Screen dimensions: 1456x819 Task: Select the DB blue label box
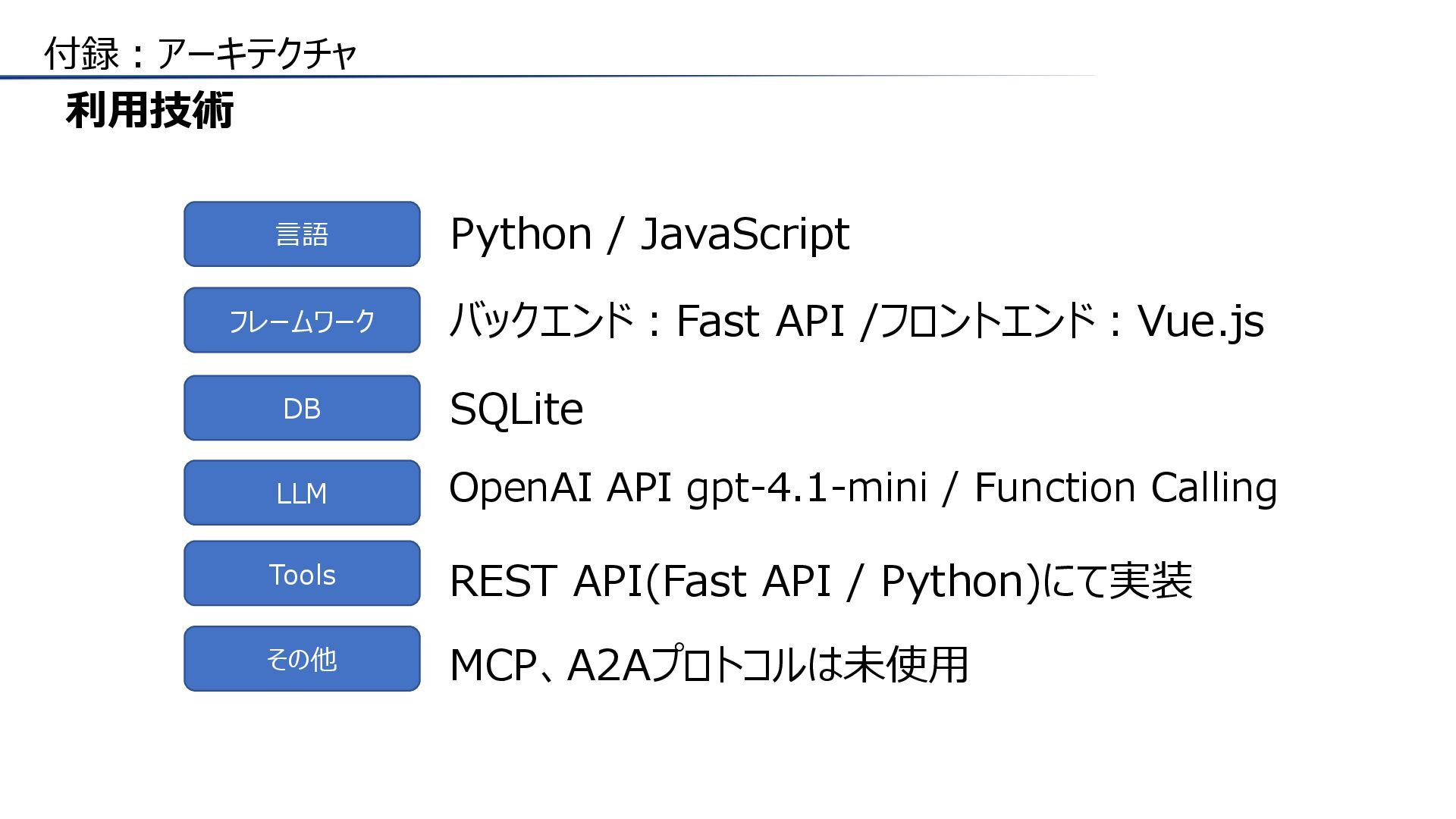click(x=302, y=409)
